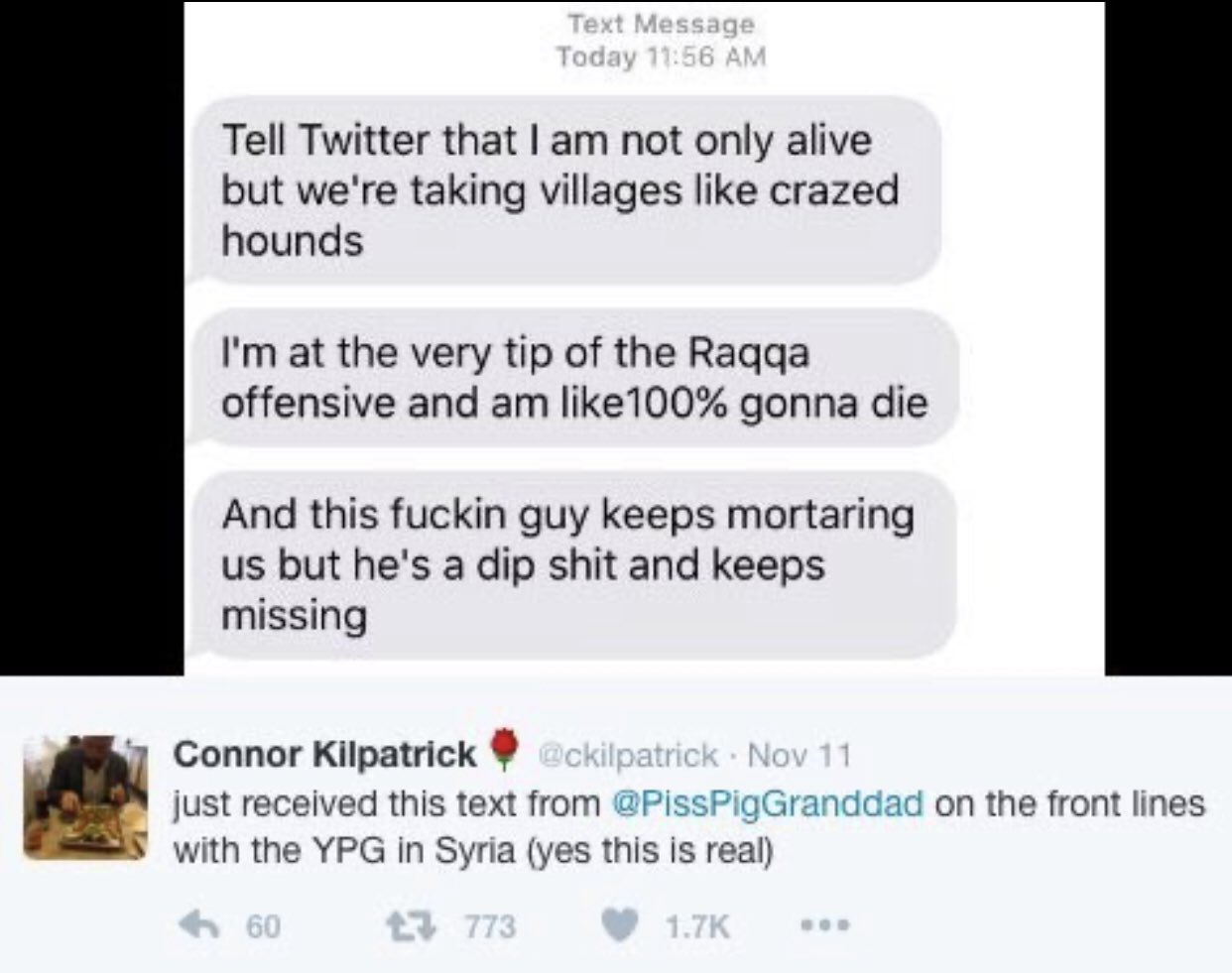
Task: Open the attached text message screenshot image
Action: point(644,338)
